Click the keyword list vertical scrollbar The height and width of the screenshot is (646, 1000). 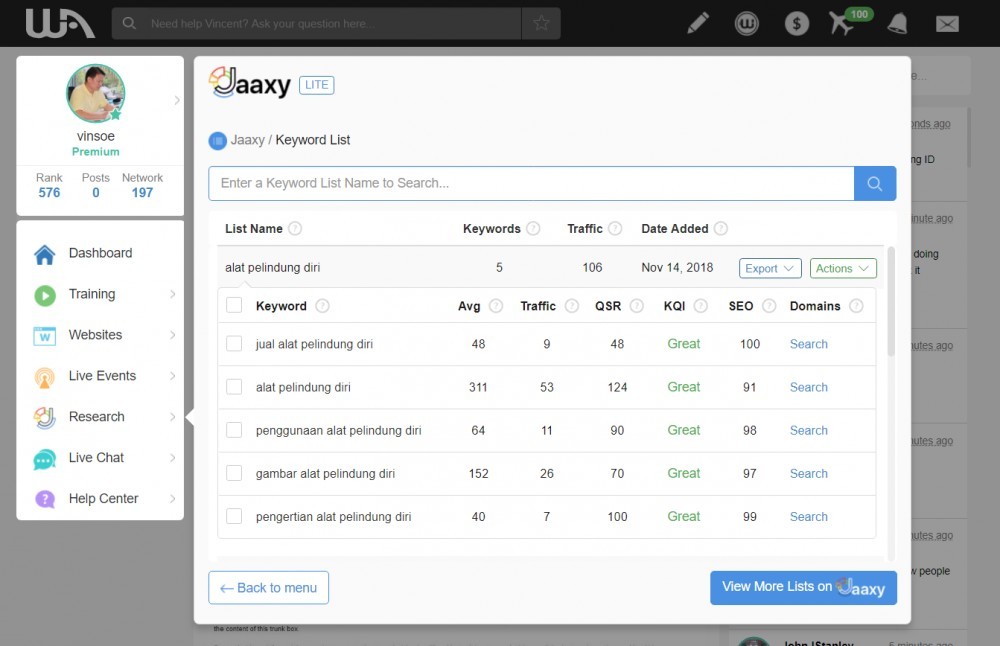tap(891, 301)
